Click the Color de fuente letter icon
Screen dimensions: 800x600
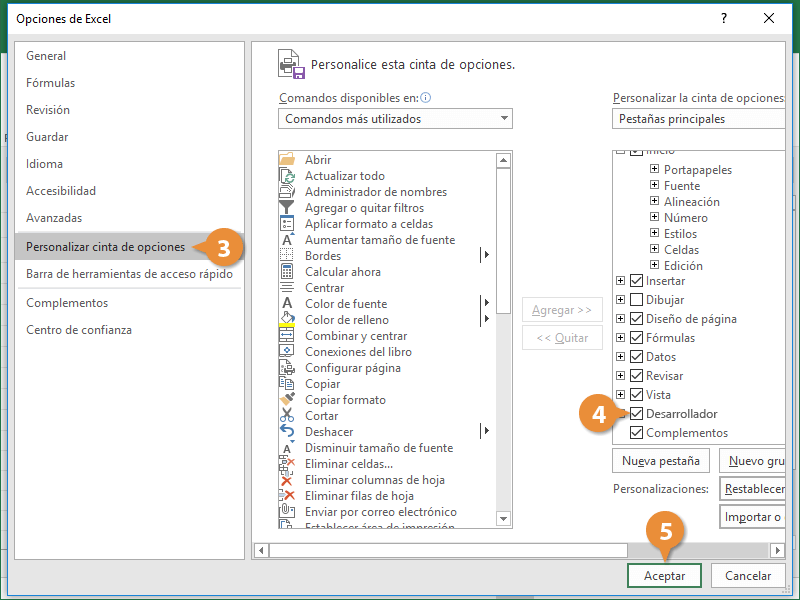coord(287,303)
